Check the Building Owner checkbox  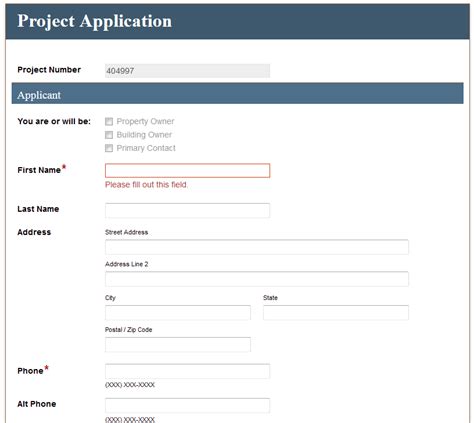pos(109,135)
